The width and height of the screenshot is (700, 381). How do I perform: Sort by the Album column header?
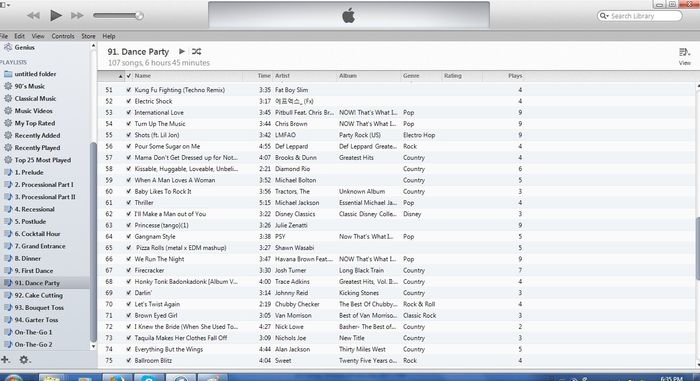coord(369,76)
